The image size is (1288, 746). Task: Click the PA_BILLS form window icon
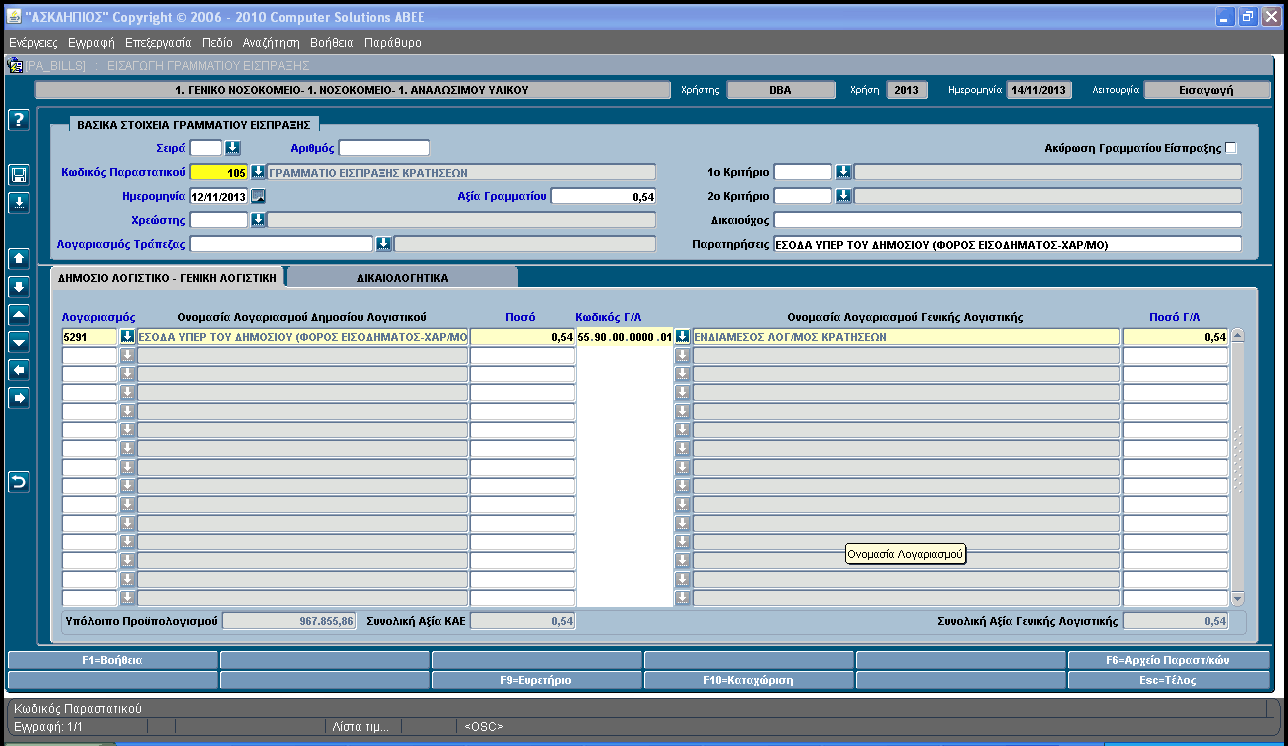tap(15, 65)
